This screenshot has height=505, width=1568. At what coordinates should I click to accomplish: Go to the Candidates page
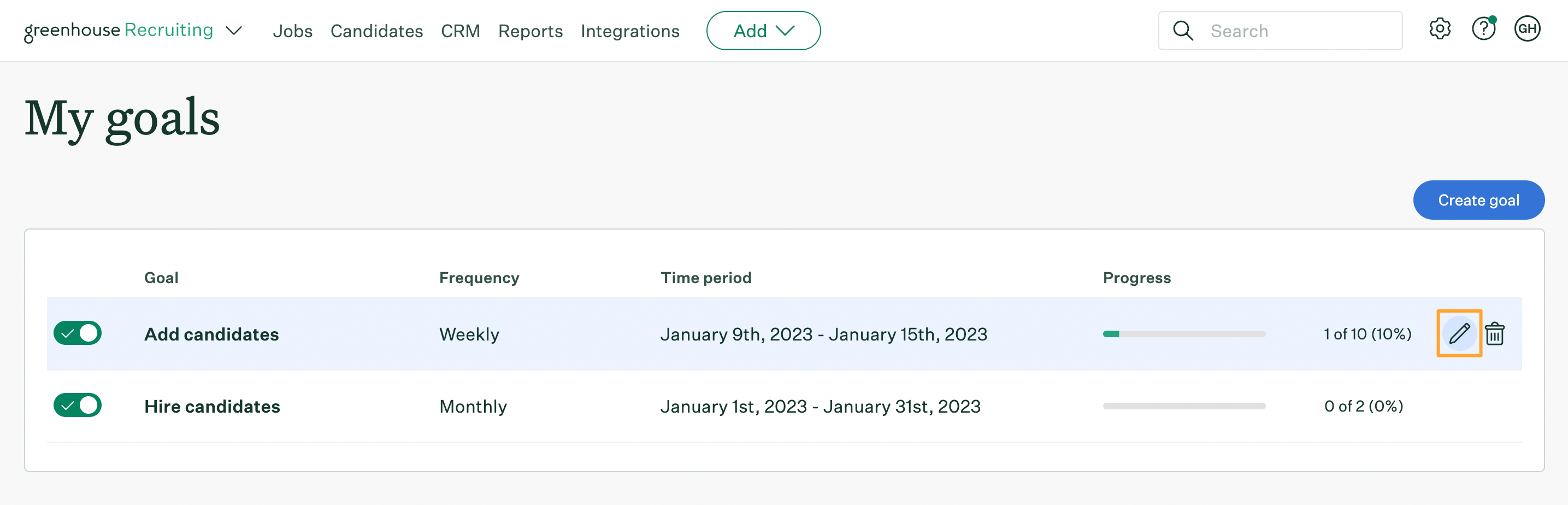click(376, 31)
